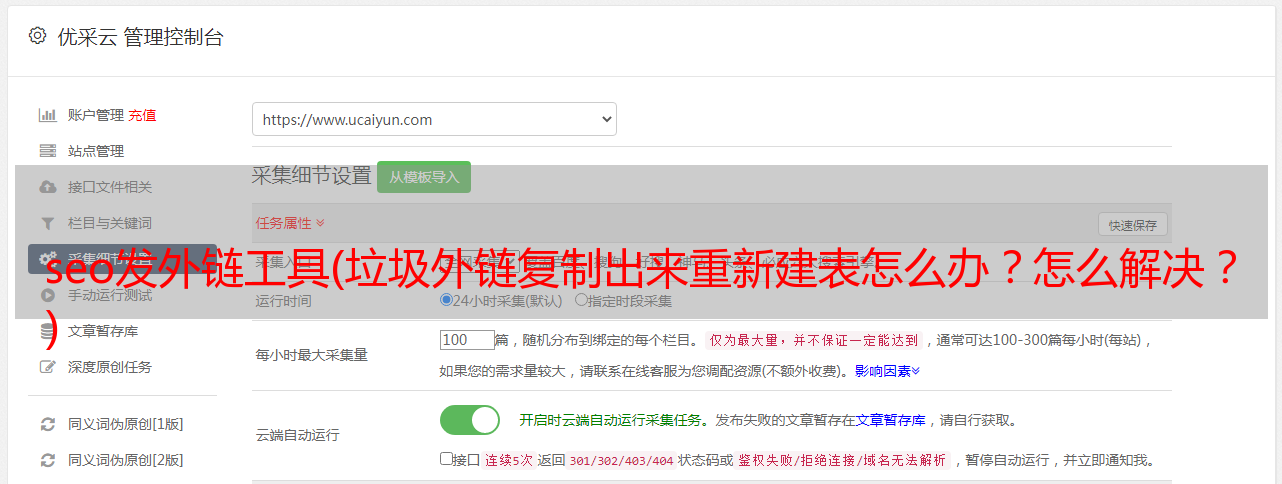Screen dimensions: 1282x484
Task: Click the red 连续5次 text
Action: tap(509, 460)
